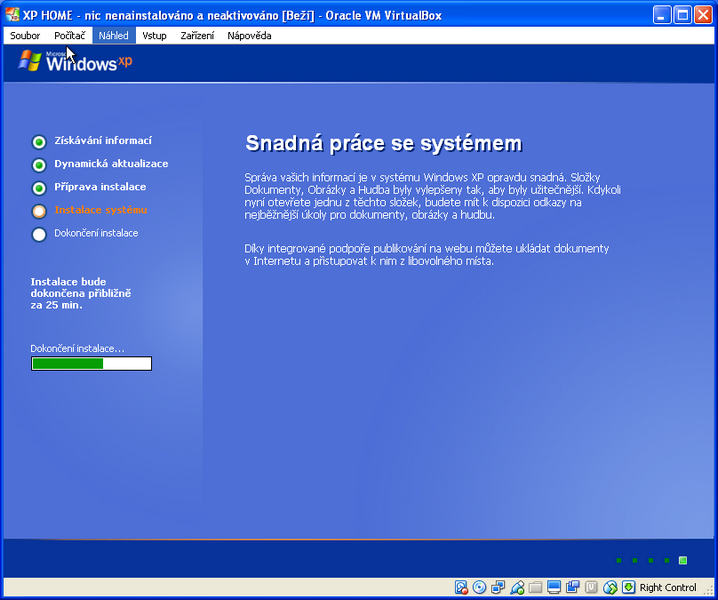Open the Vstup menu

point(154,36)
